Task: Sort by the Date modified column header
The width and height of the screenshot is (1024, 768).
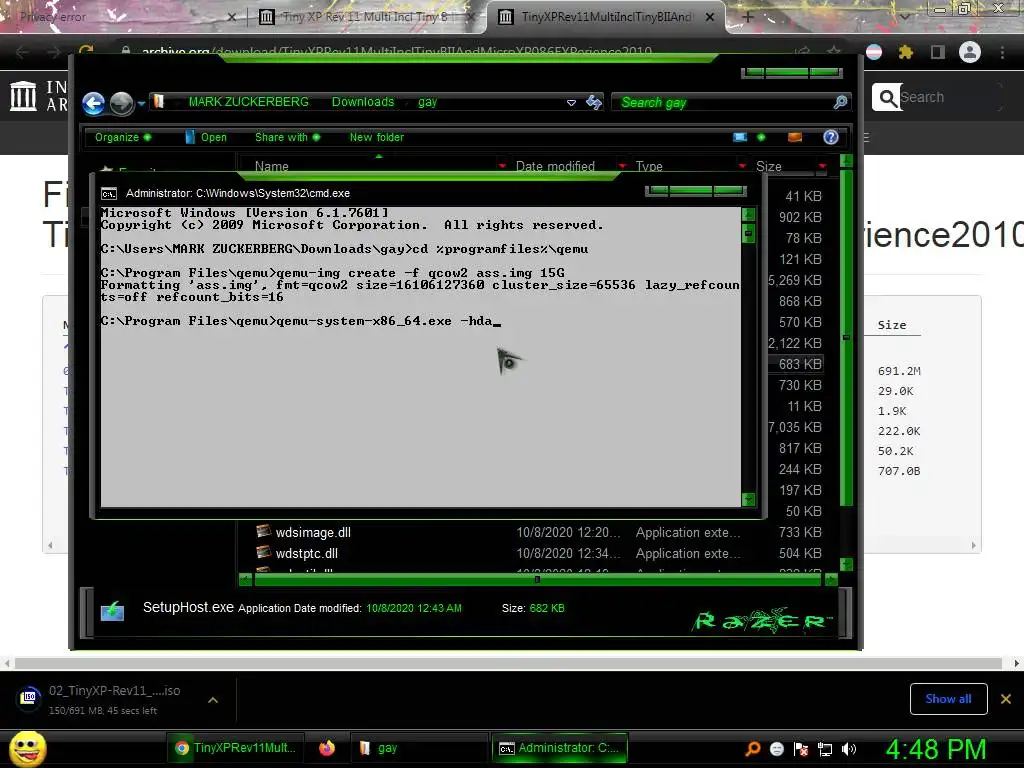Action: click(x=555, y=167)
